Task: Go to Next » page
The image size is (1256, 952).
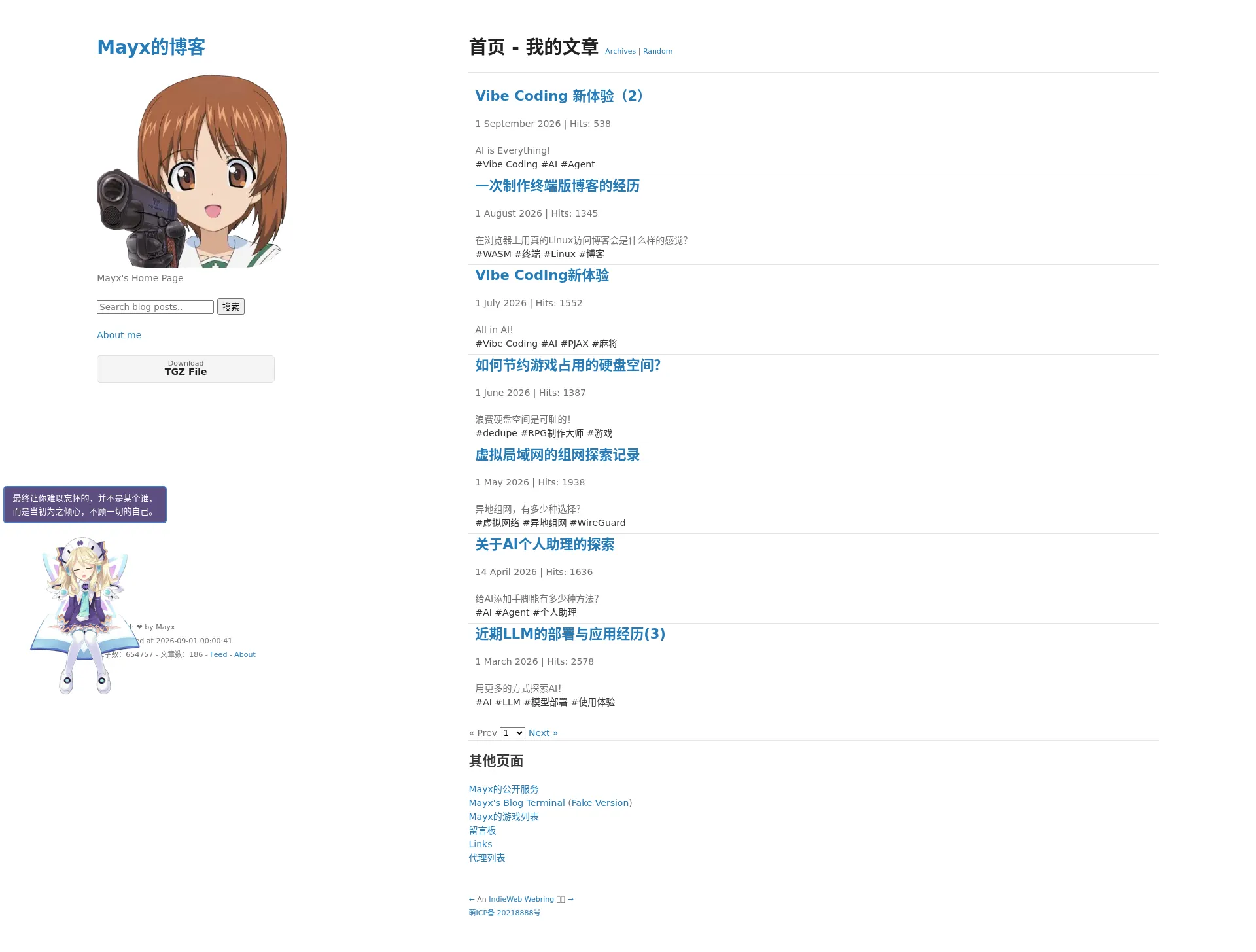Action: 543,733
